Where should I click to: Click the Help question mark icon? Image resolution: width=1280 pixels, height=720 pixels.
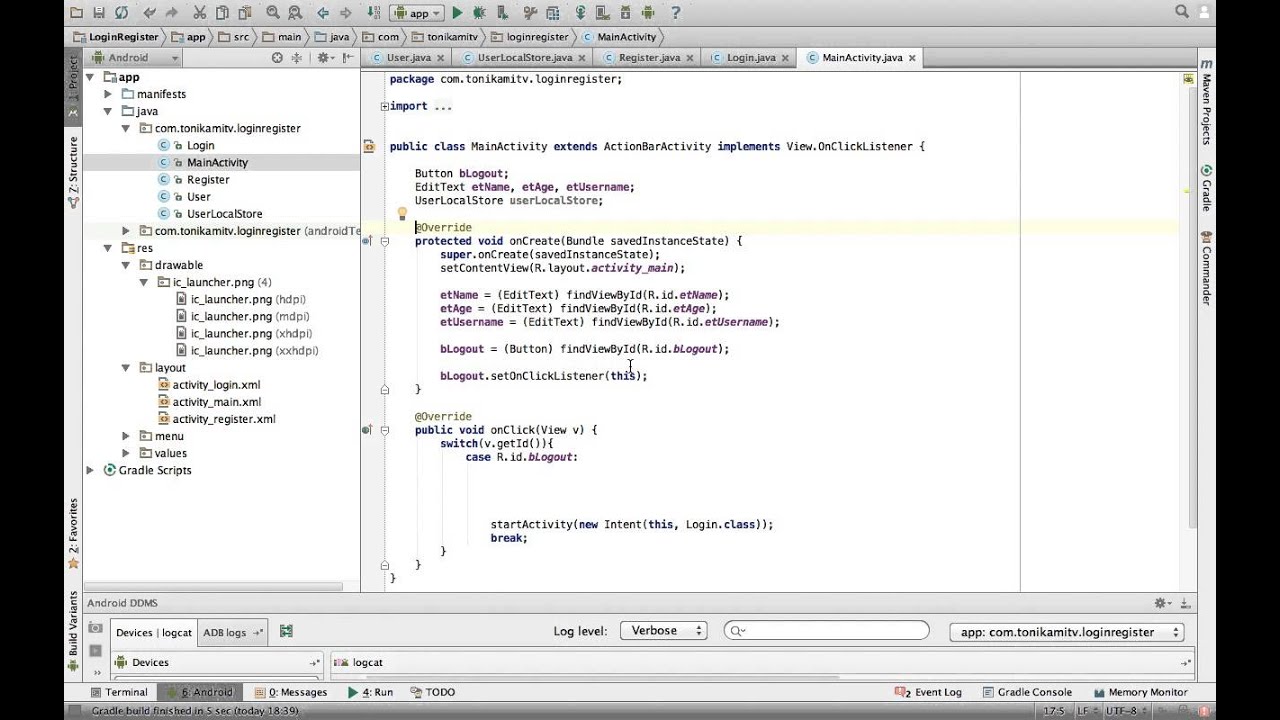click(x=676, y=13)
